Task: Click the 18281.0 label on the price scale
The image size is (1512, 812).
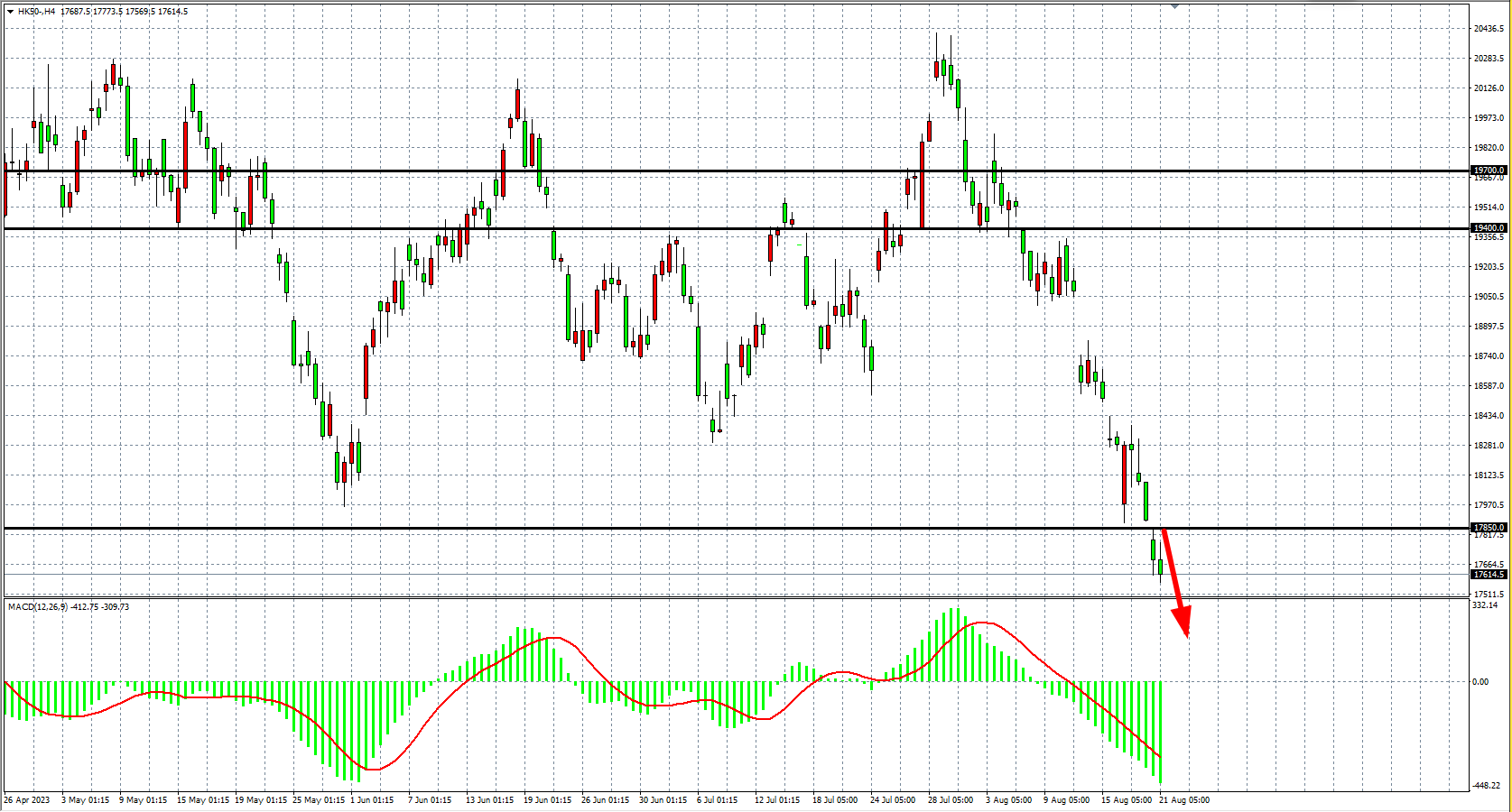Action: pos(1489,446)
